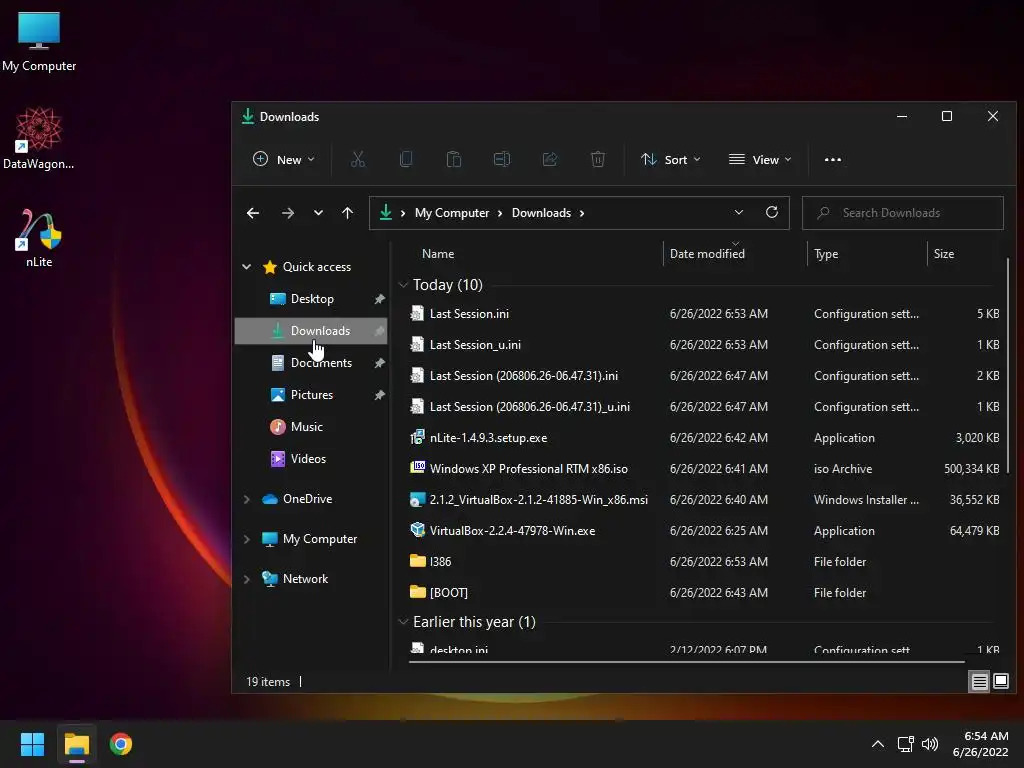The width and height of the screenshot is (1024, 768).
Task: Click File Explorer in taskbar
Action: click(x=76, y=744)
